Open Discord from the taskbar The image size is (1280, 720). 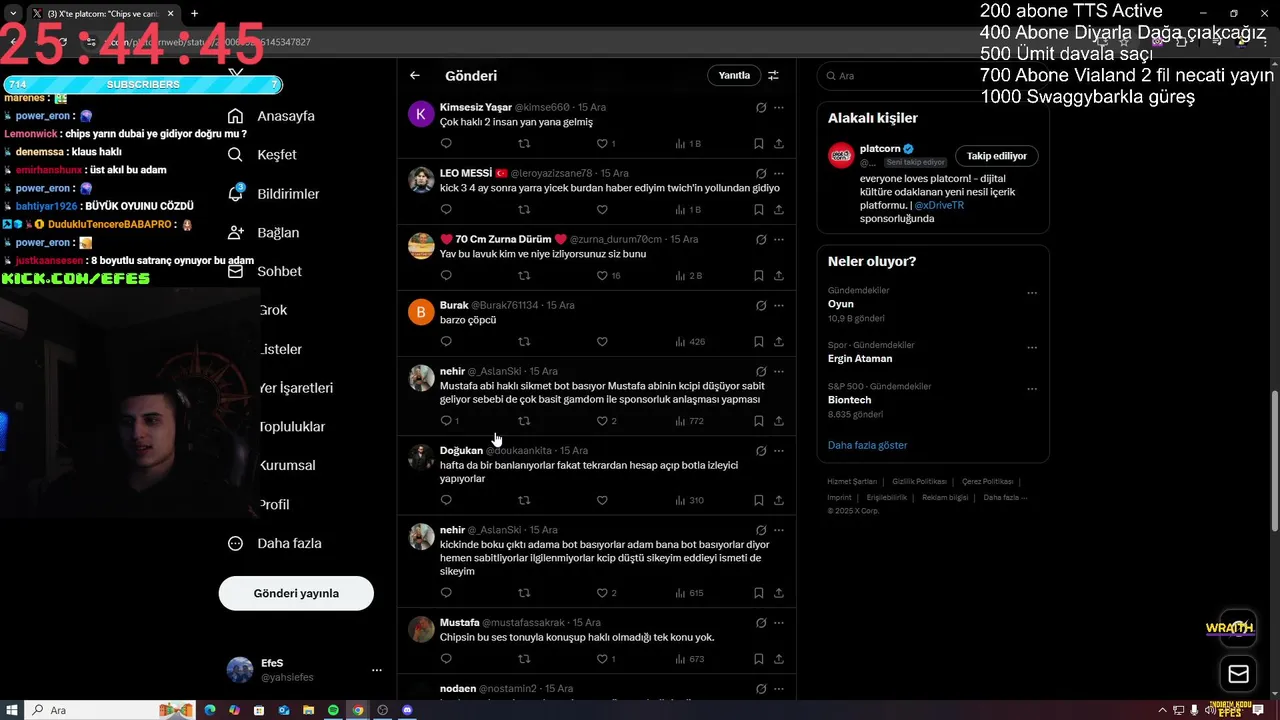point(407,710)
